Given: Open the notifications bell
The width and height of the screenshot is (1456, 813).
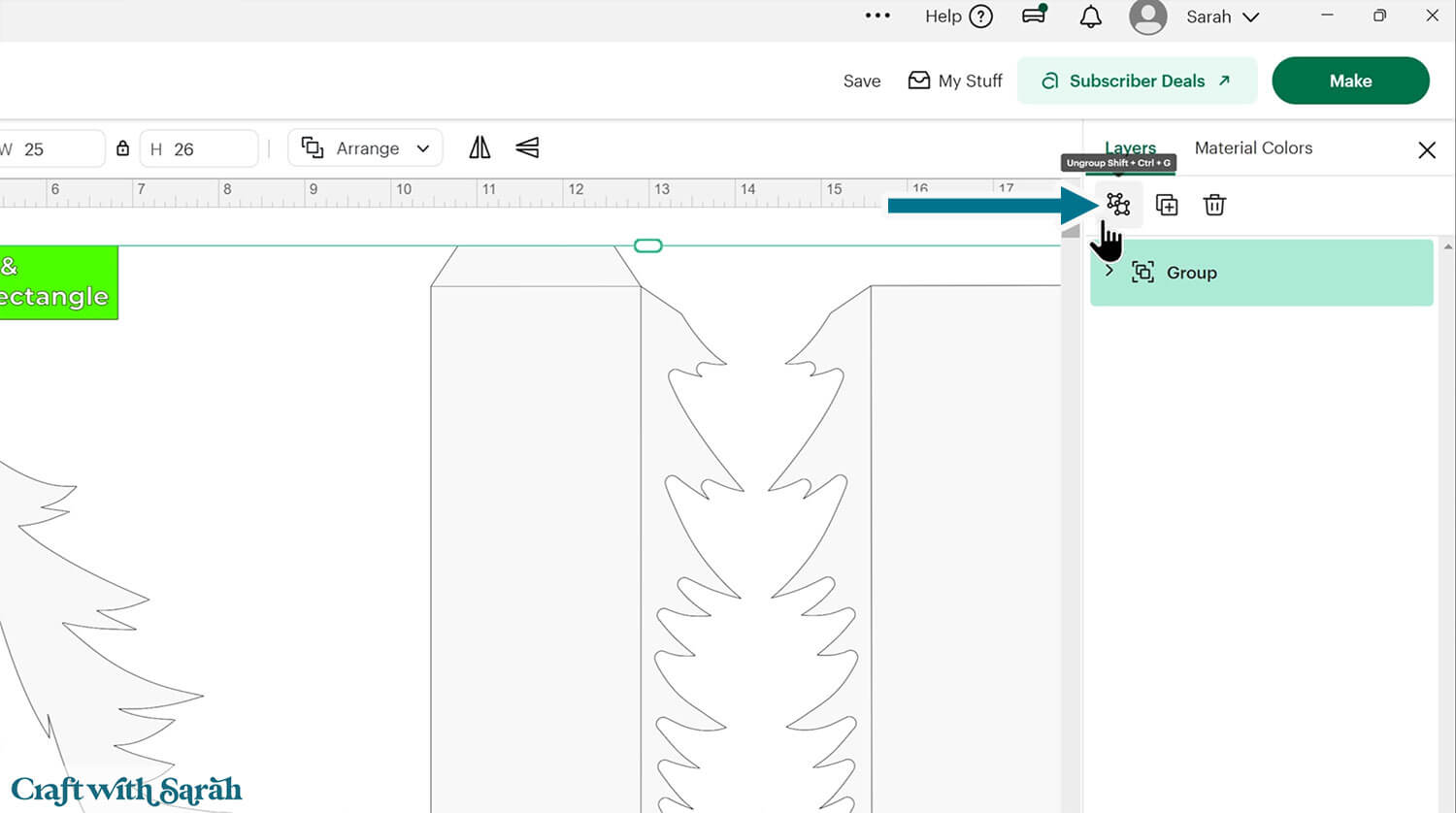Looking at the screenshot, I should pyautogui.click(x=1091, y=16).
